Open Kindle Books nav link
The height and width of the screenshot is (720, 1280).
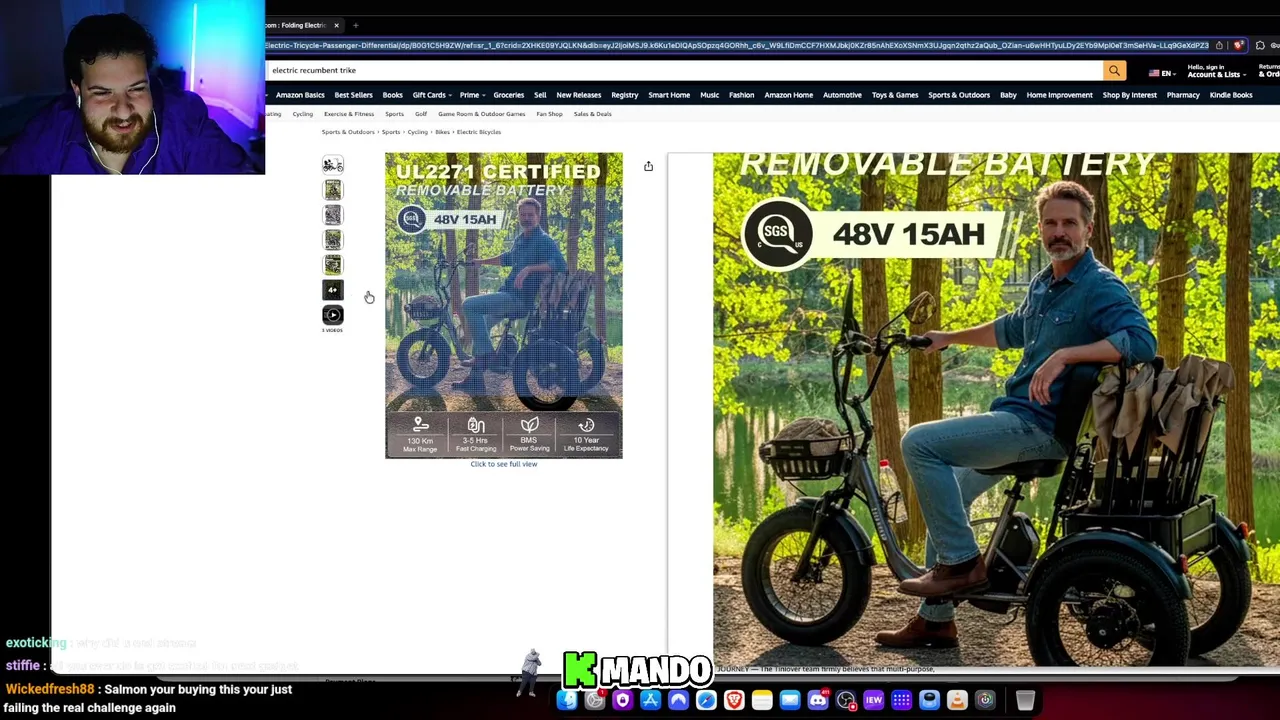point(1230,95)
